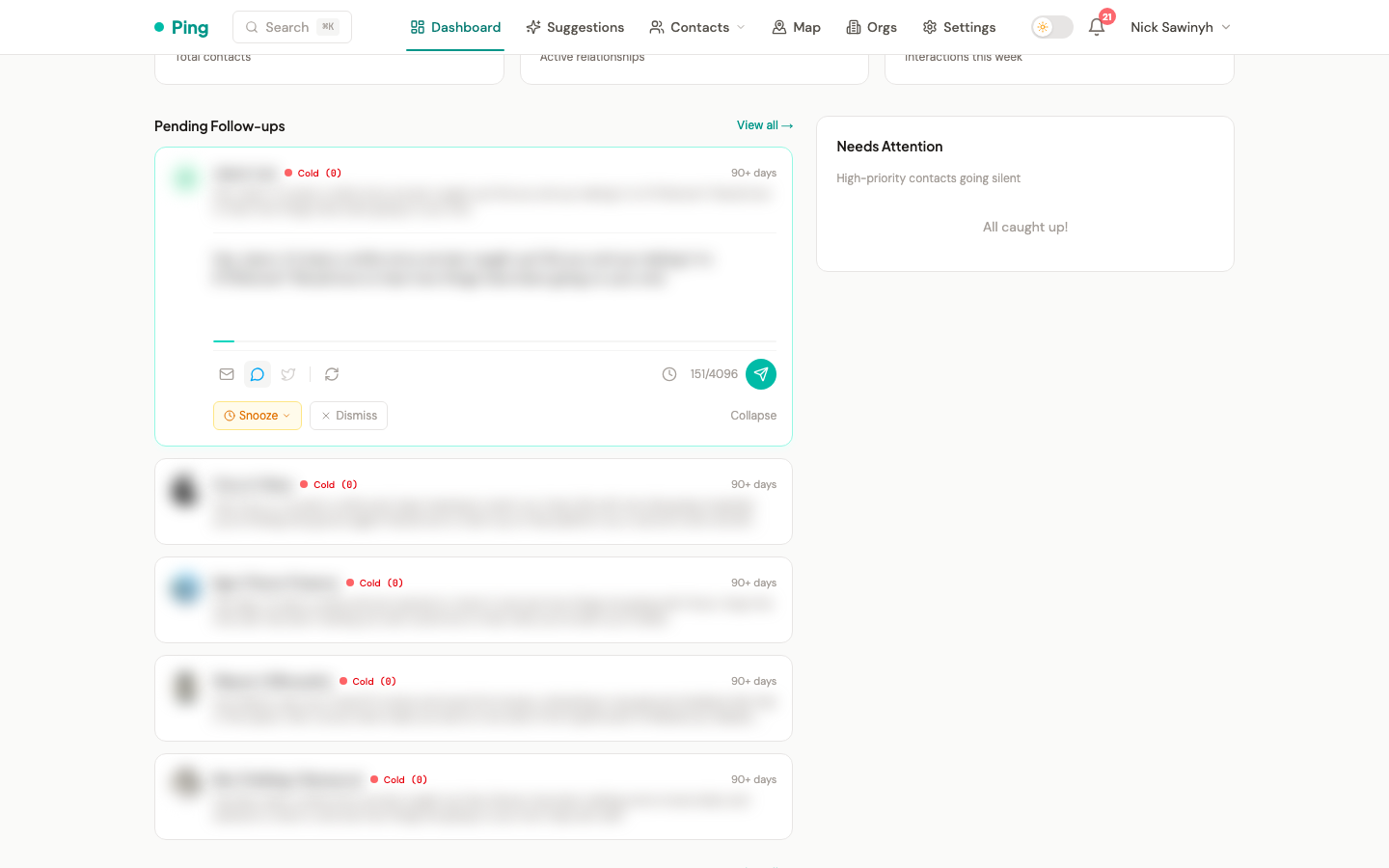
Task: Click the Cold (0) status on the first card
Action: [313, 174]
